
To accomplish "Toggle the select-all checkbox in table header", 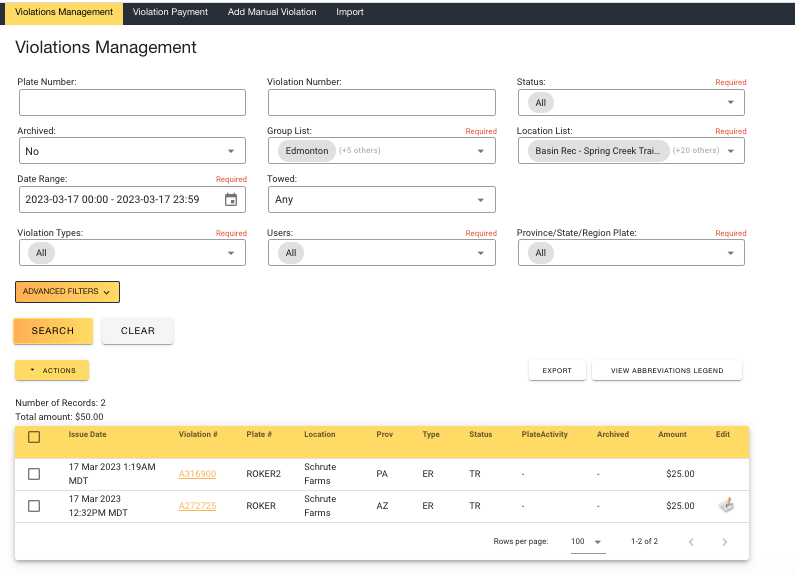I will pos(34,437).
